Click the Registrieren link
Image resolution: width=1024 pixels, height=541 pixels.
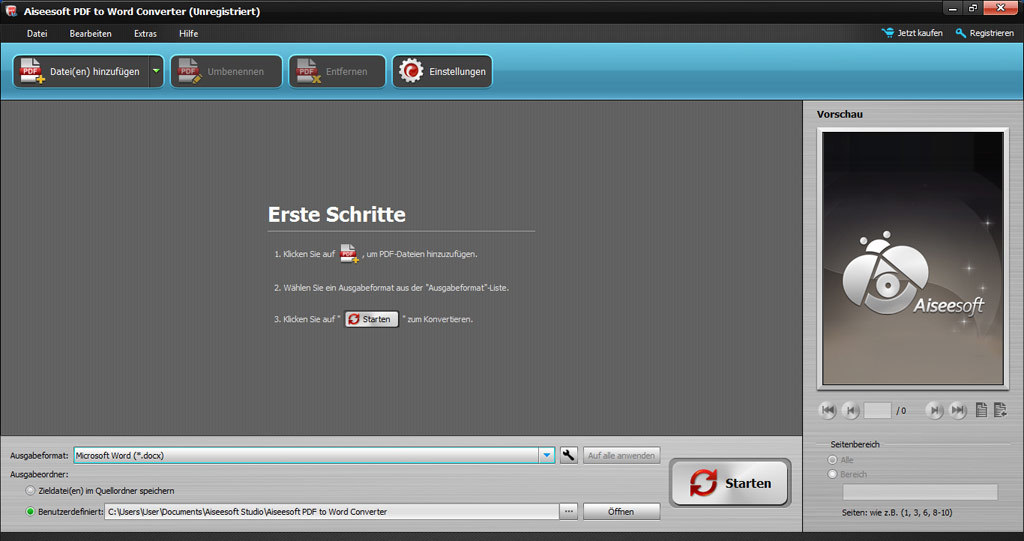(x=984, y=33)
